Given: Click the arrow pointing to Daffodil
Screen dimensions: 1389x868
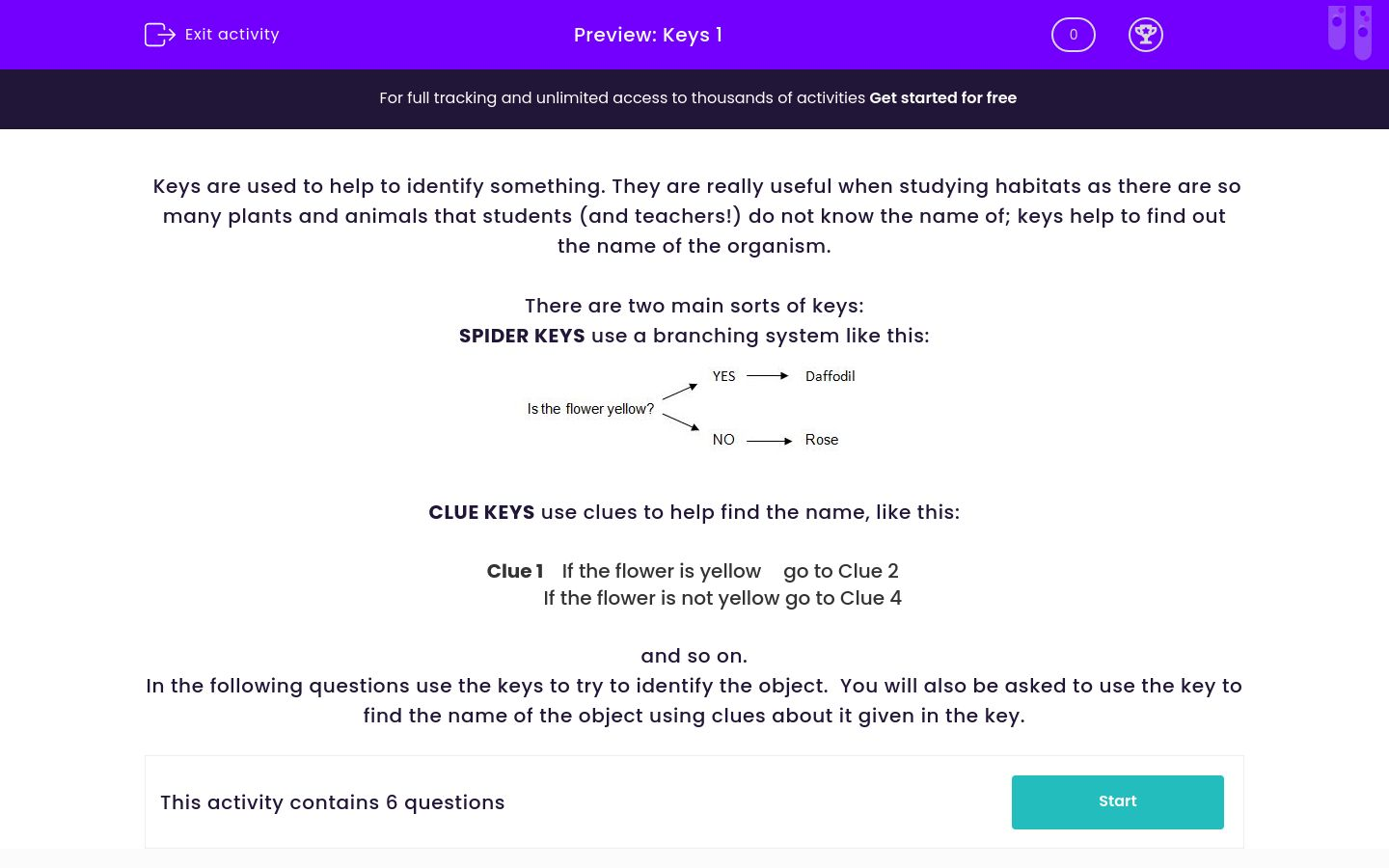Looking at the screenshot, I should (x=768, y=376).
